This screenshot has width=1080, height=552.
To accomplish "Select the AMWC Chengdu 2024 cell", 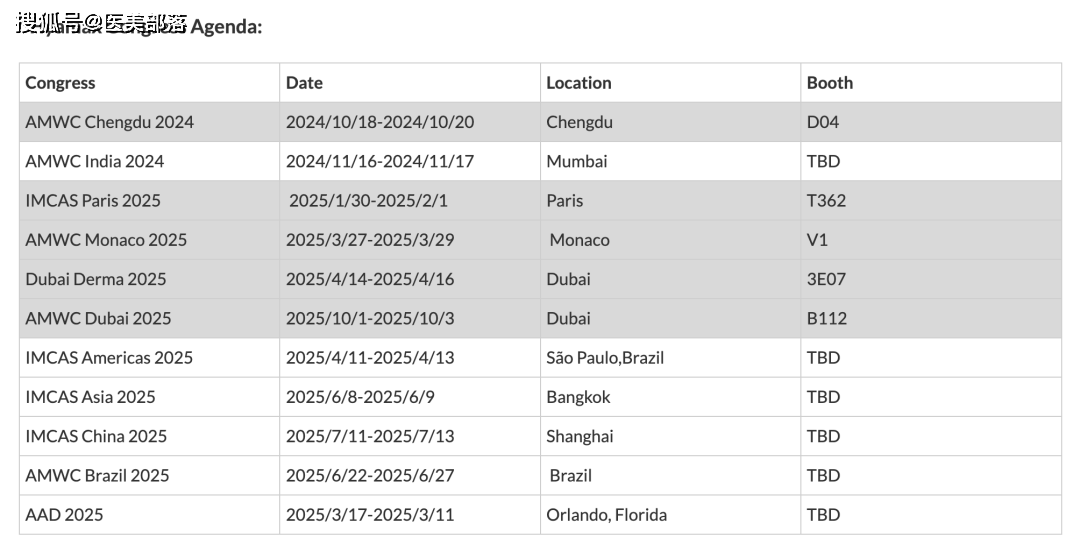I will pyautogui.click(x=149, y=122).
